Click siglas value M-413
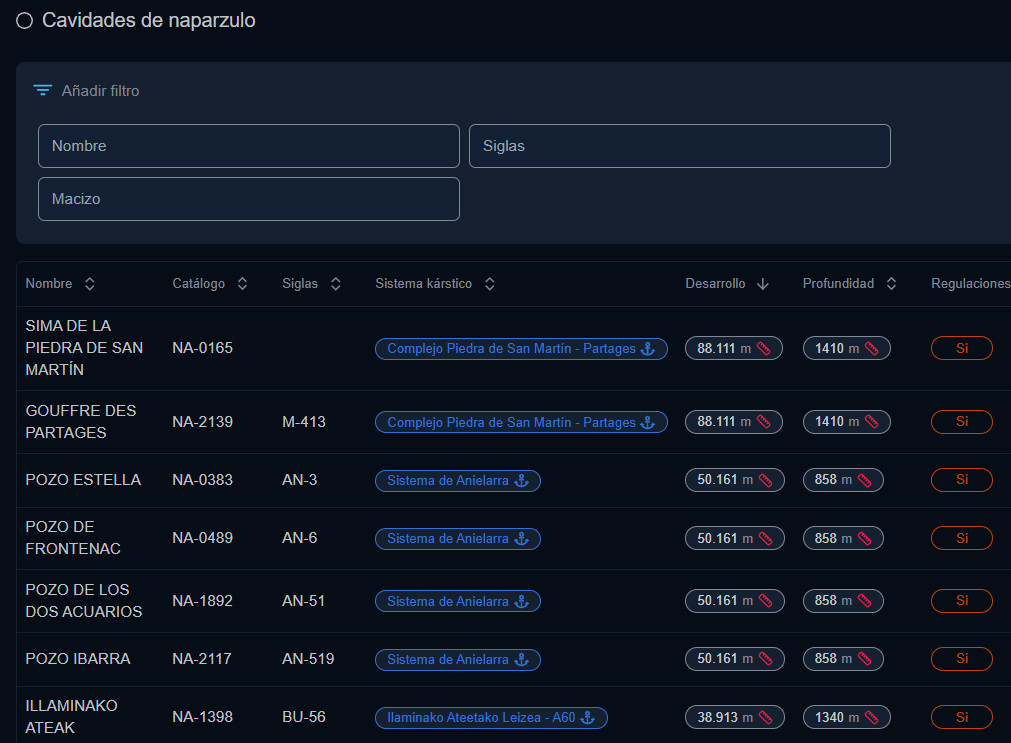Screen dimensions: 1011x743 tap(304, 422)
